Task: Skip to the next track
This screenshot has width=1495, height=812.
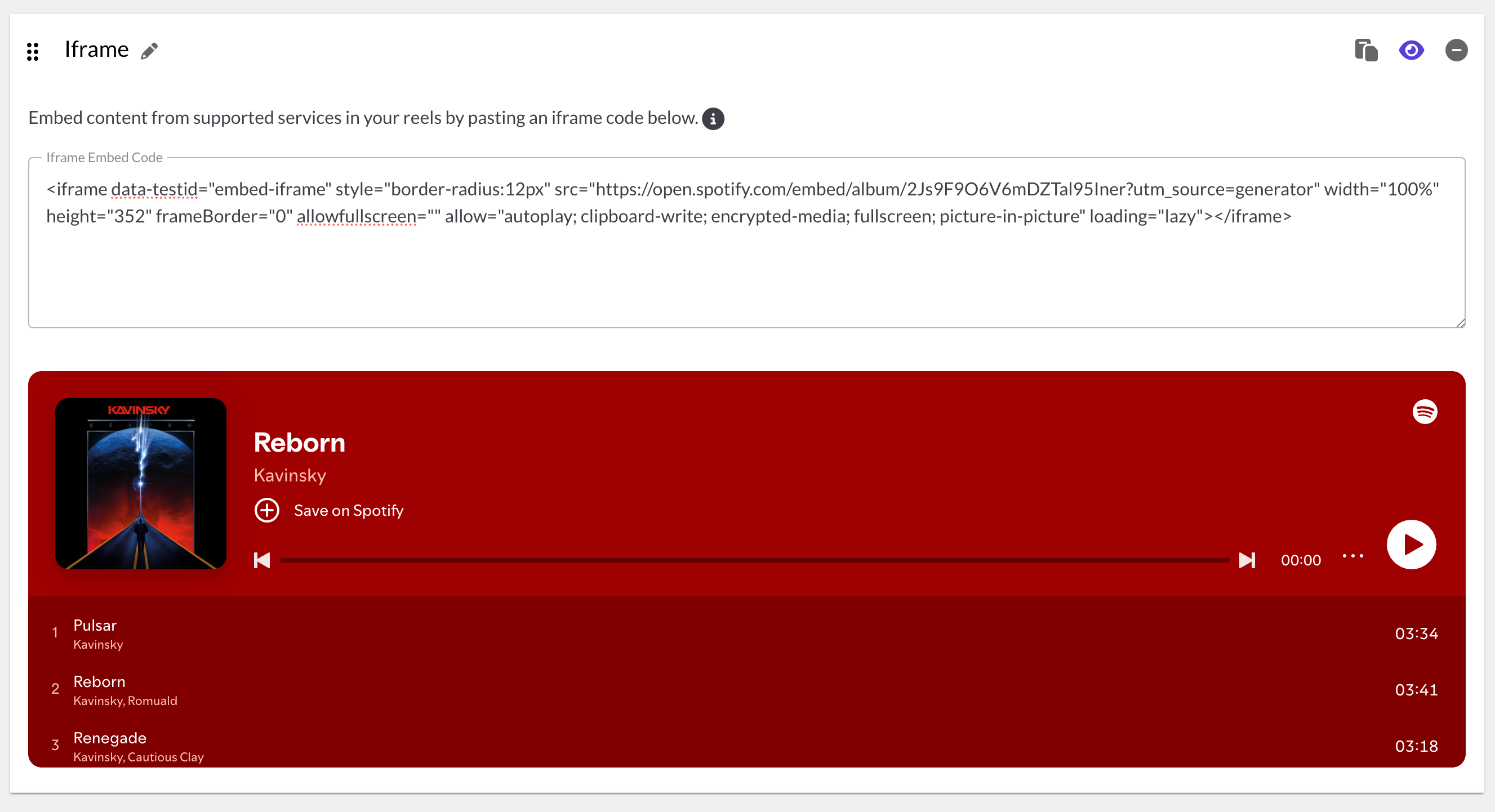Action: coord(1247,560)
